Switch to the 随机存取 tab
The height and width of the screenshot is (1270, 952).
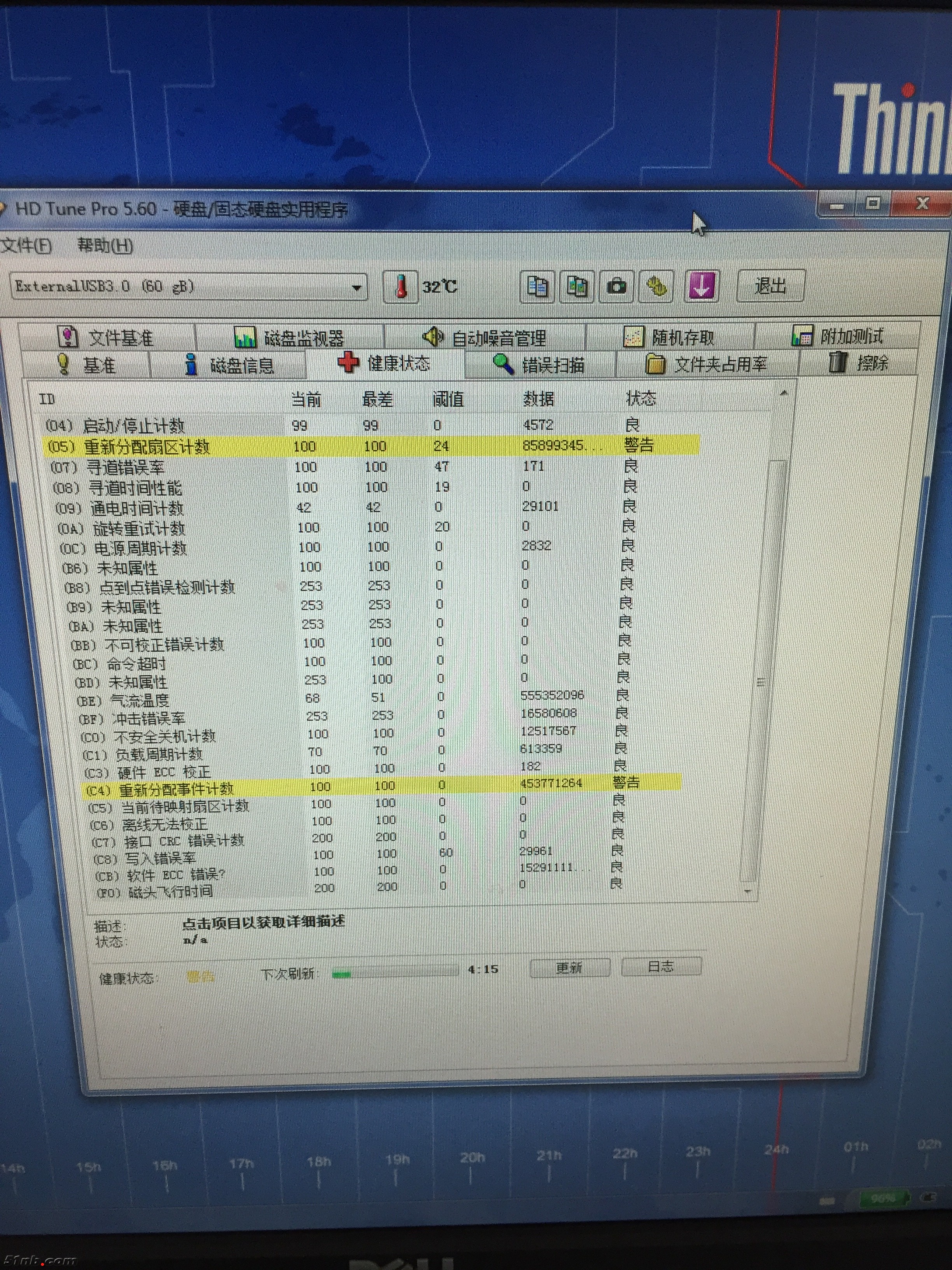tap(670, 337)
